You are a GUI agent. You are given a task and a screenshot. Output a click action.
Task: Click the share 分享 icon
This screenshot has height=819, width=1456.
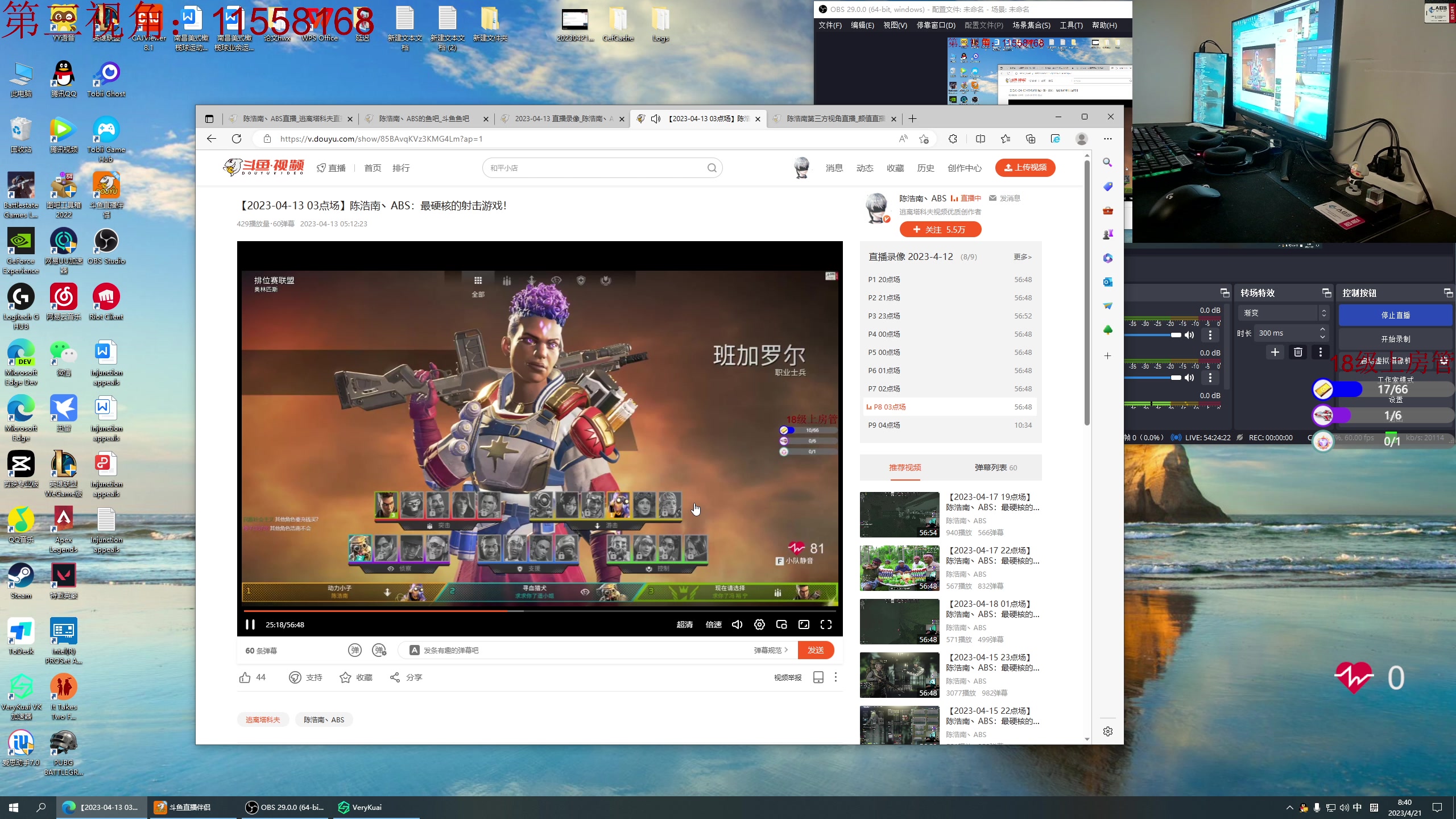tap(395, 677)
